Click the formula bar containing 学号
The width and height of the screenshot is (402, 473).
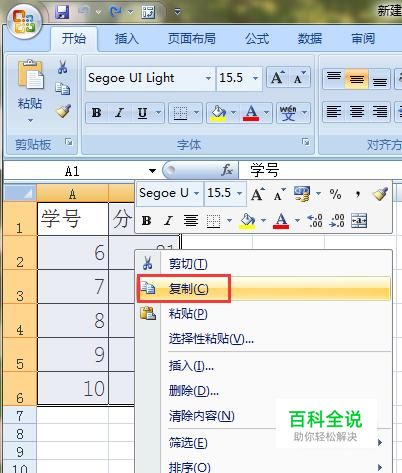[x=320, y=170]
